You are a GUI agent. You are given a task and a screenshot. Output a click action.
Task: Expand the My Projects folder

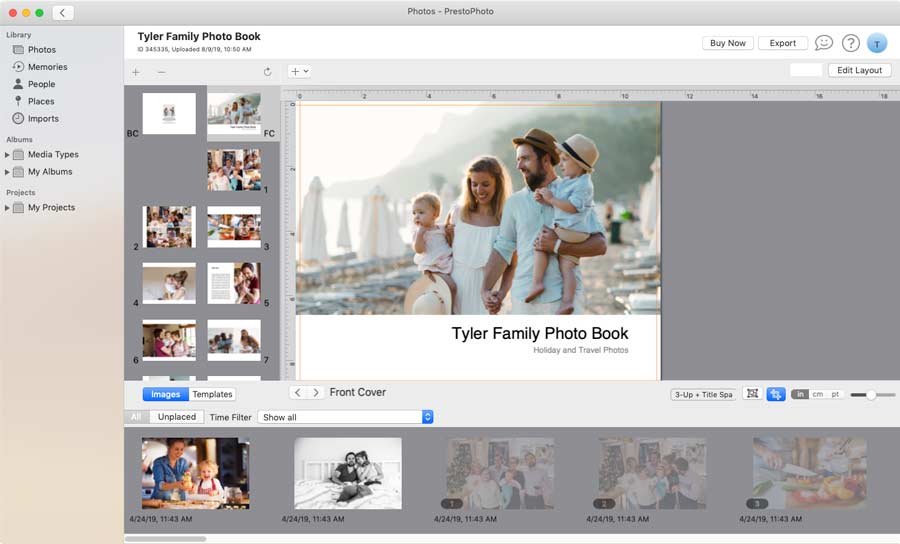coord(7,208)
